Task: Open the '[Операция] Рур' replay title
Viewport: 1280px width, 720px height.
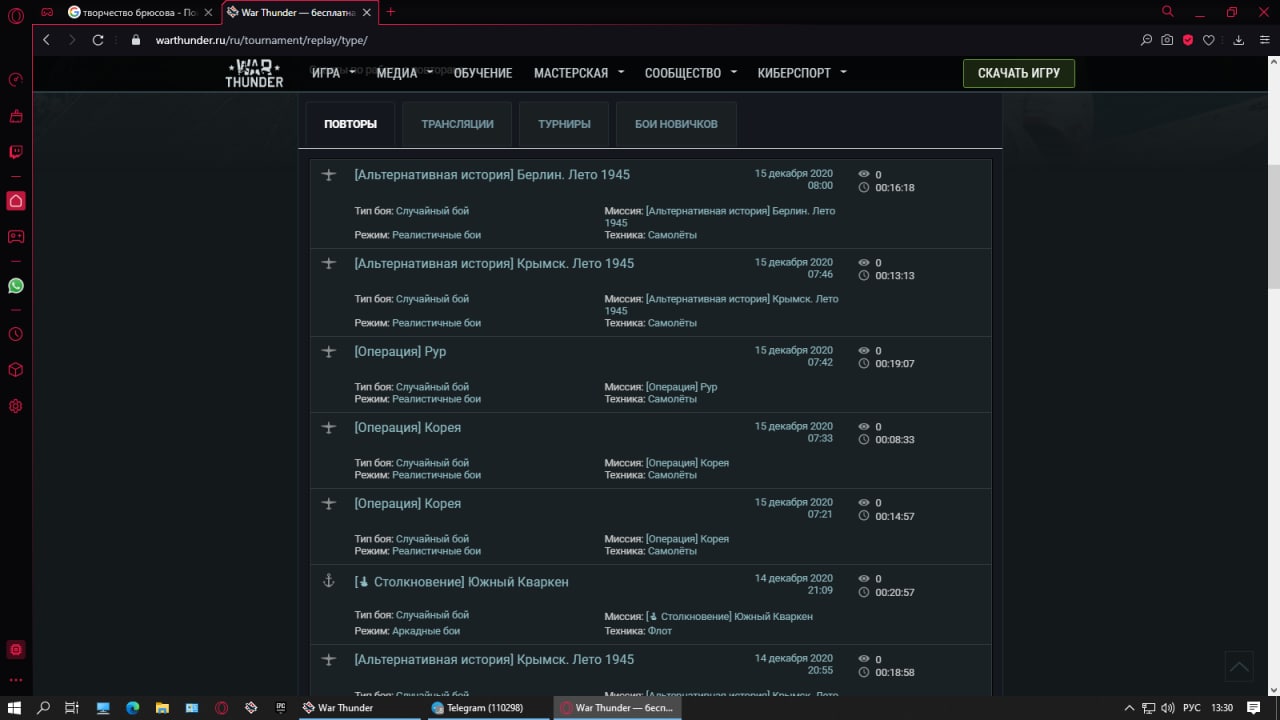Action: pos(400,352)
